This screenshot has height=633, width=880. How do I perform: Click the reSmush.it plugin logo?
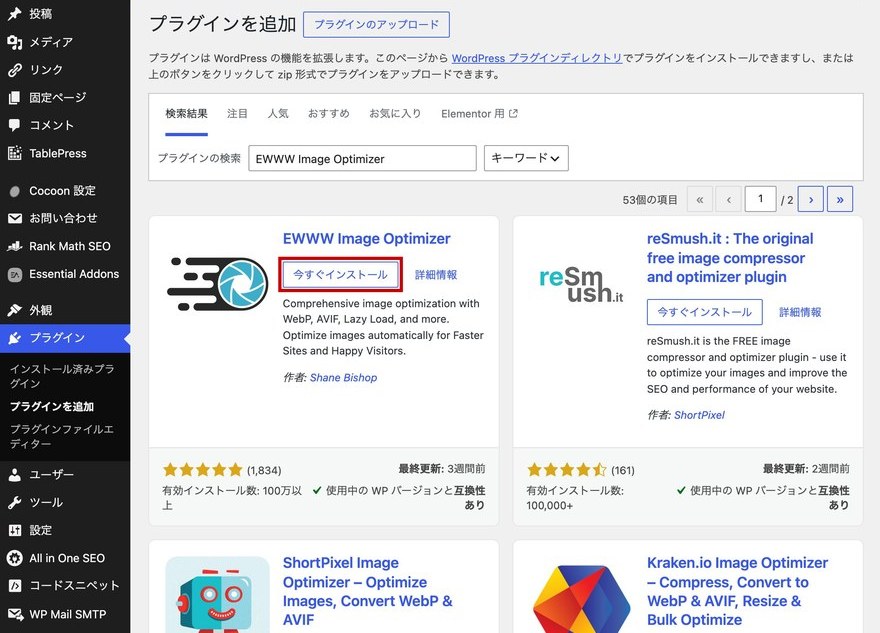pos(581,285)
